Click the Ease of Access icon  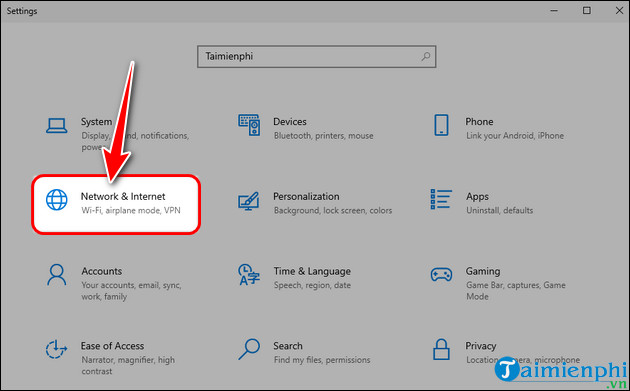tap(56, 349)
